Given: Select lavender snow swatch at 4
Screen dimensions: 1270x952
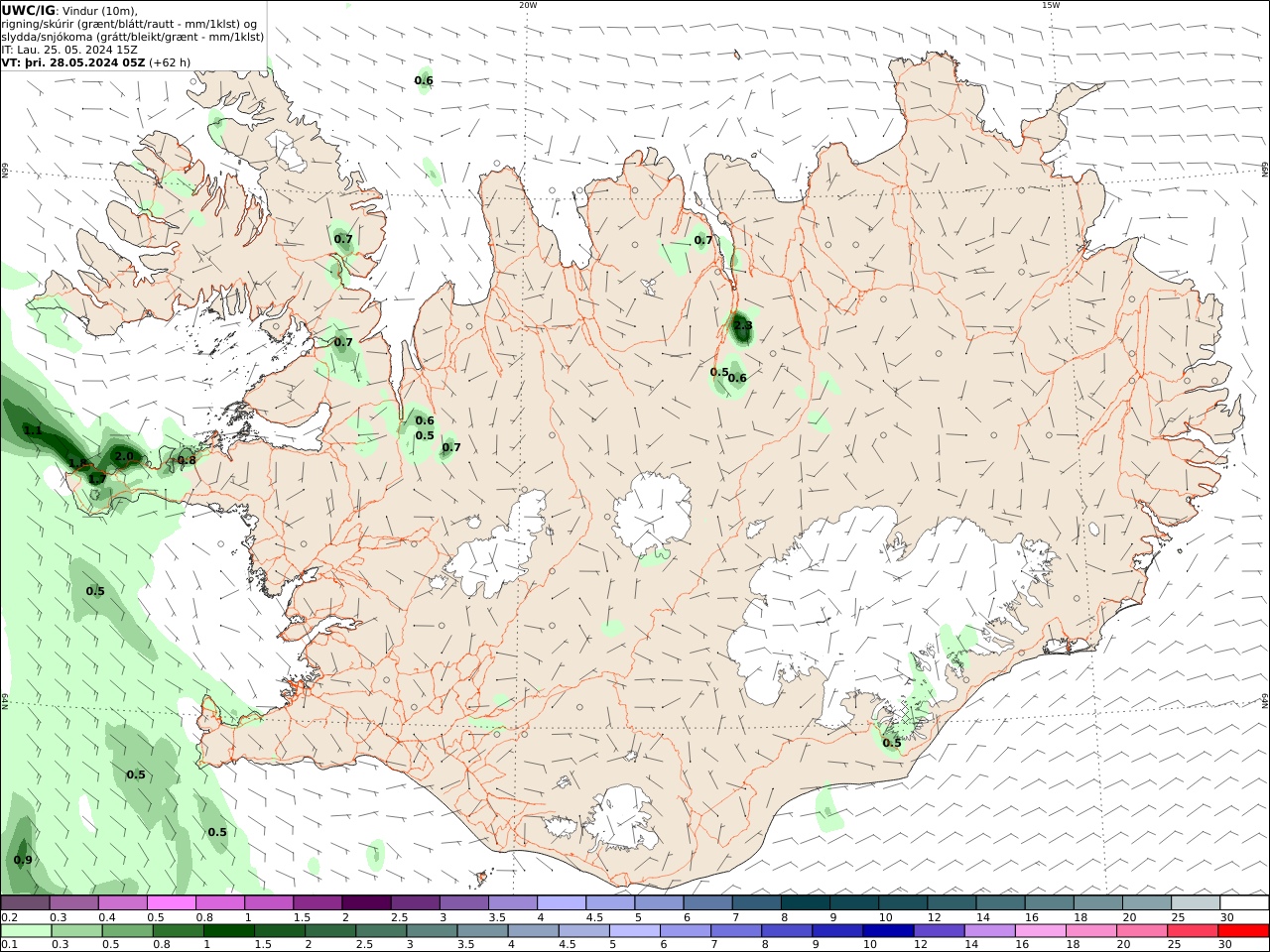Looking at the screenshot, I should (x=562, y=902).
